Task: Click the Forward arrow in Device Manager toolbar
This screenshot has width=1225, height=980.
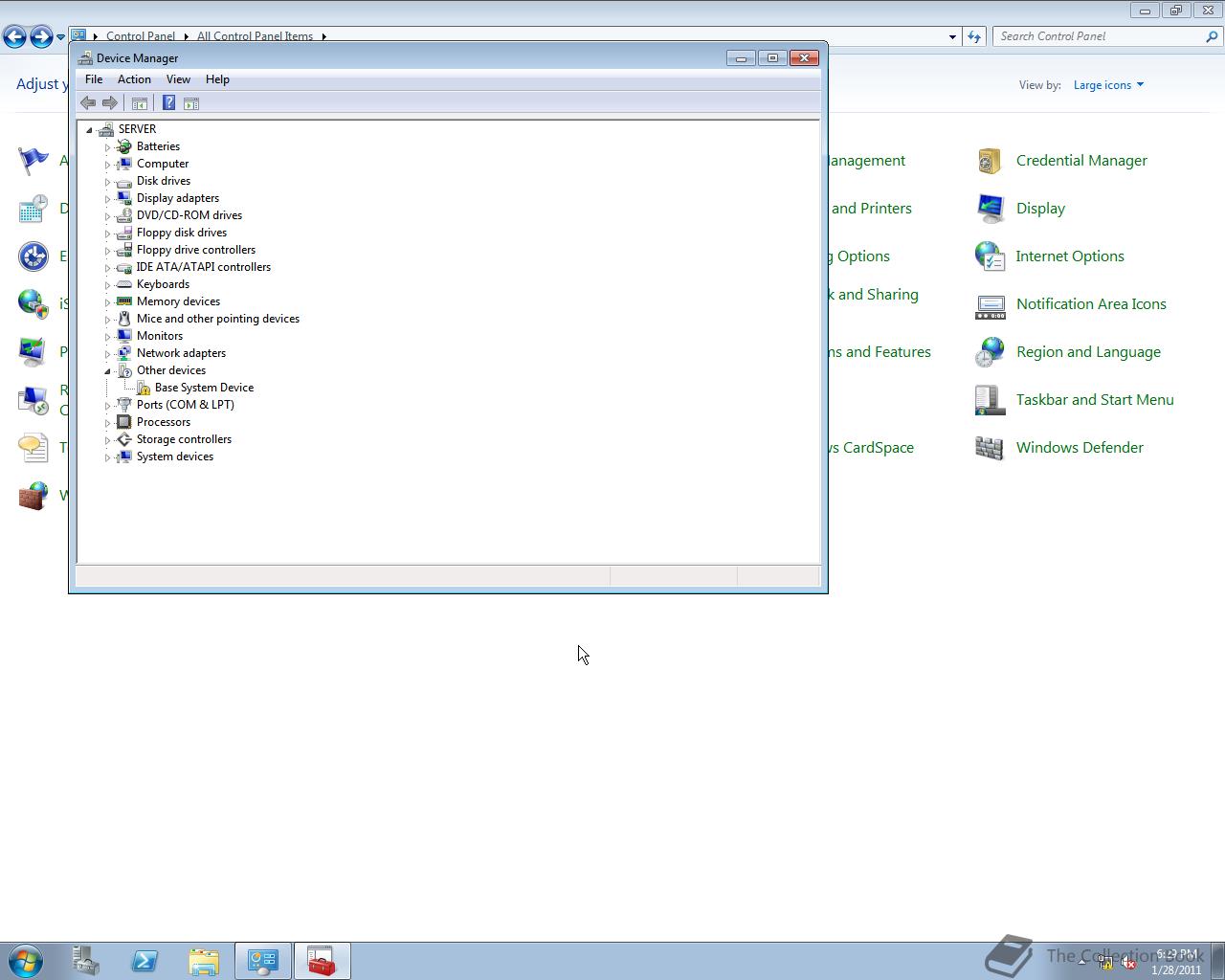Action: 109,103
